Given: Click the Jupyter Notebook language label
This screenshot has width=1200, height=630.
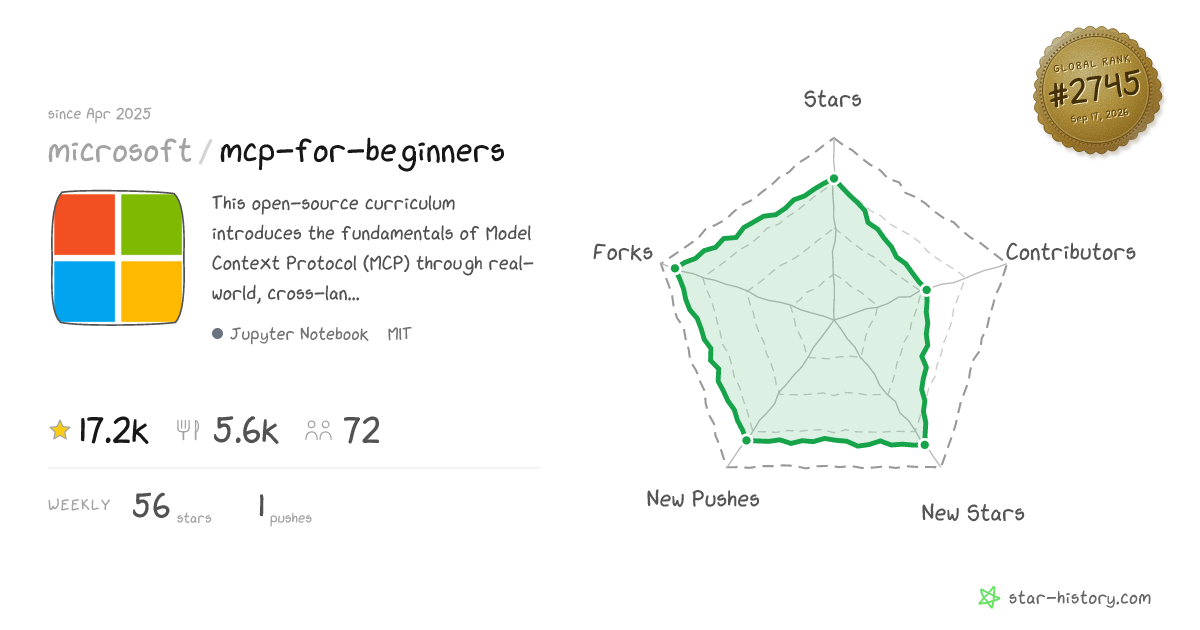Looking at the screenshot, I should pos(299,334).
